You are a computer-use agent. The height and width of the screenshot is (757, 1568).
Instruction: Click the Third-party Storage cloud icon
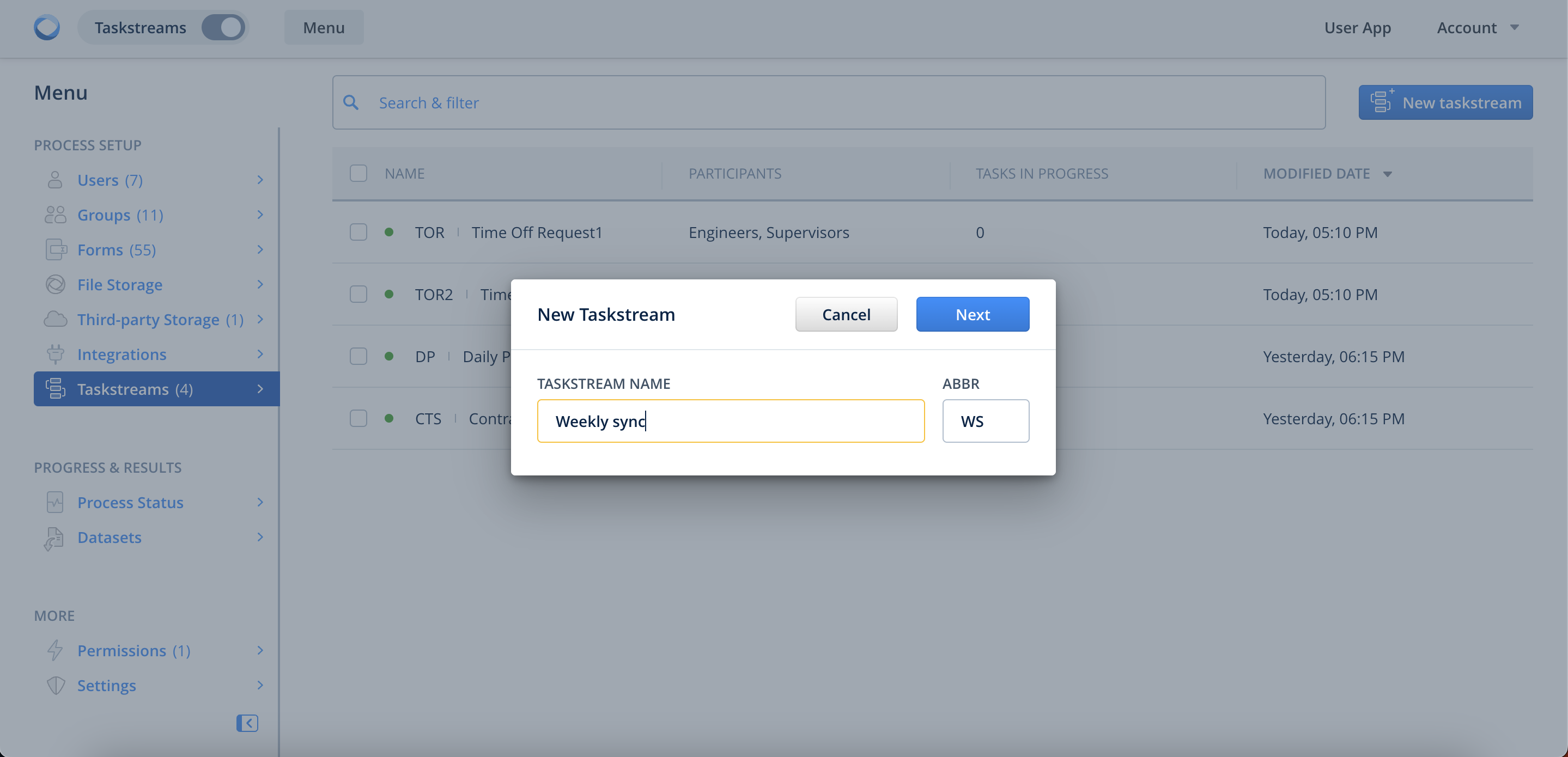(x=56, y=319)
